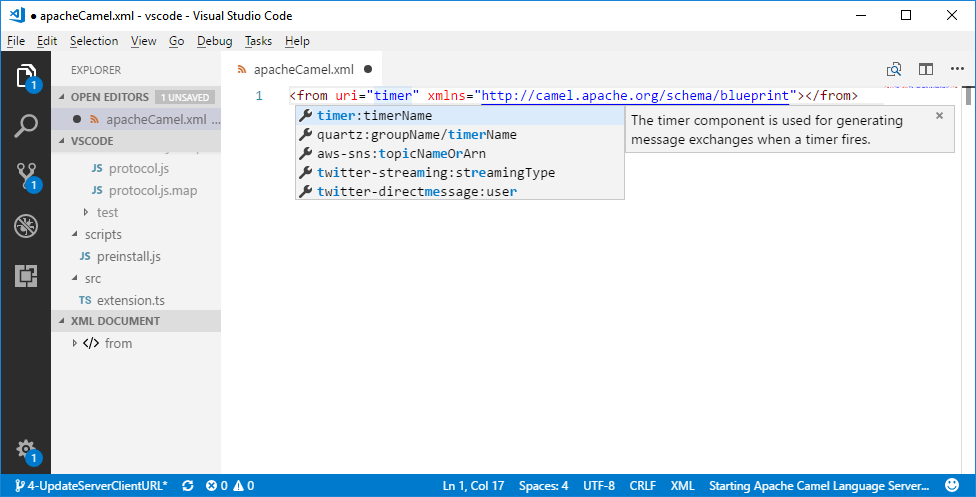
Task: Open the Extensions view icon
Action: tap(26, 276)
